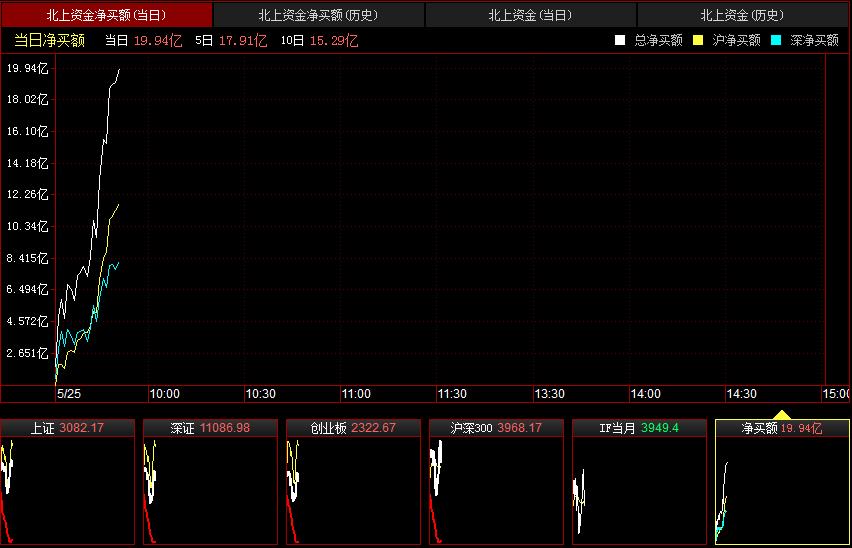The width and height of the screenshot is (852, 548).
Task: Click the white 总净买额 legend swatch
Action: (x=620, y=41)
